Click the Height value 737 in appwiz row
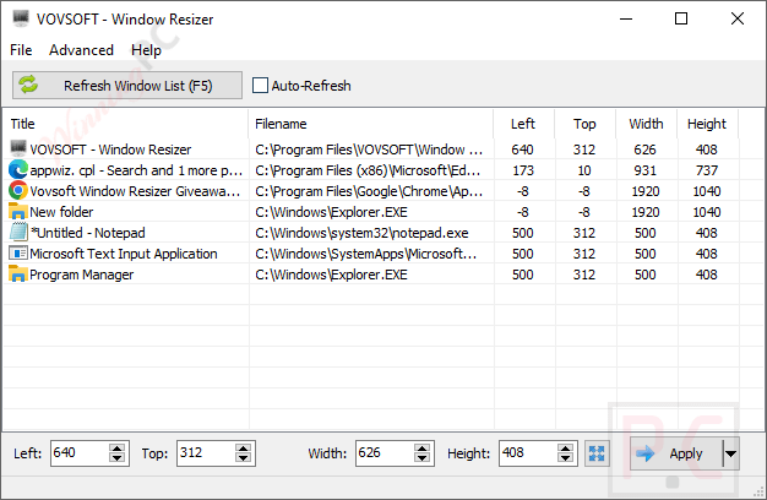The height and width of the screenshot is (500, 767). (x=707, y=170)
